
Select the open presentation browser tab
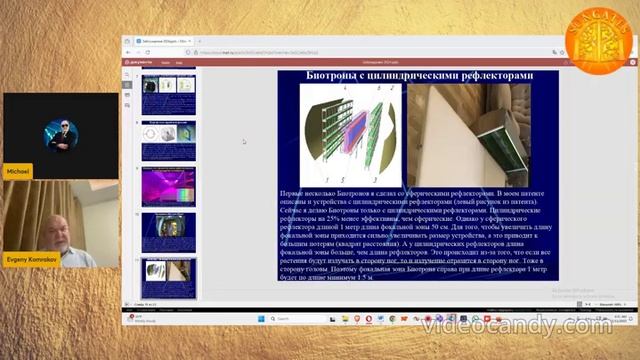coord(164,41)
